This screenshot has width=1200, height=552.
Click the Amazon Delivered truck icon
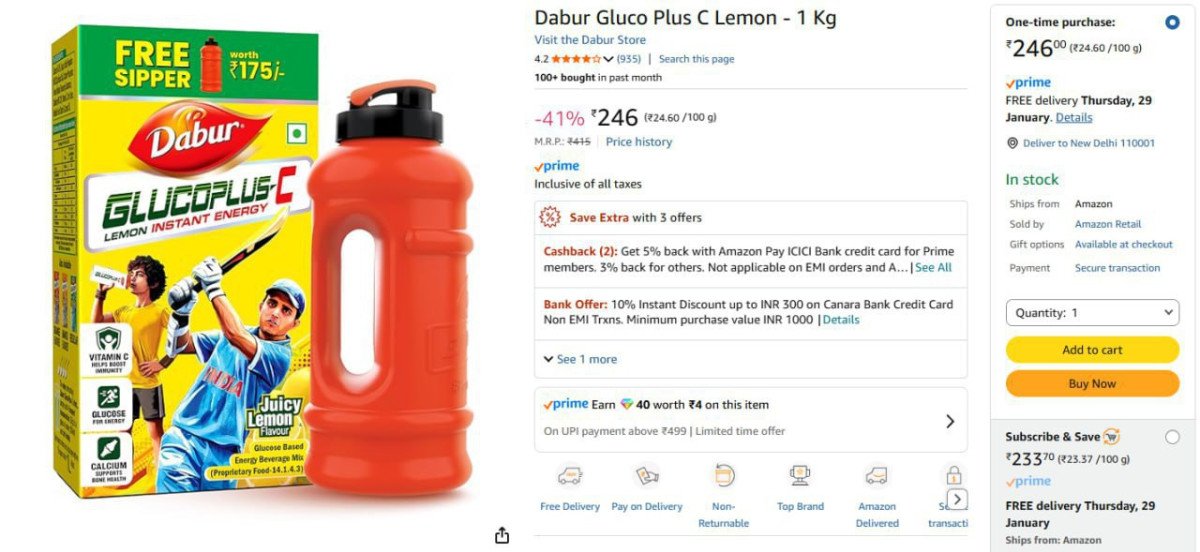pos(877,475)
